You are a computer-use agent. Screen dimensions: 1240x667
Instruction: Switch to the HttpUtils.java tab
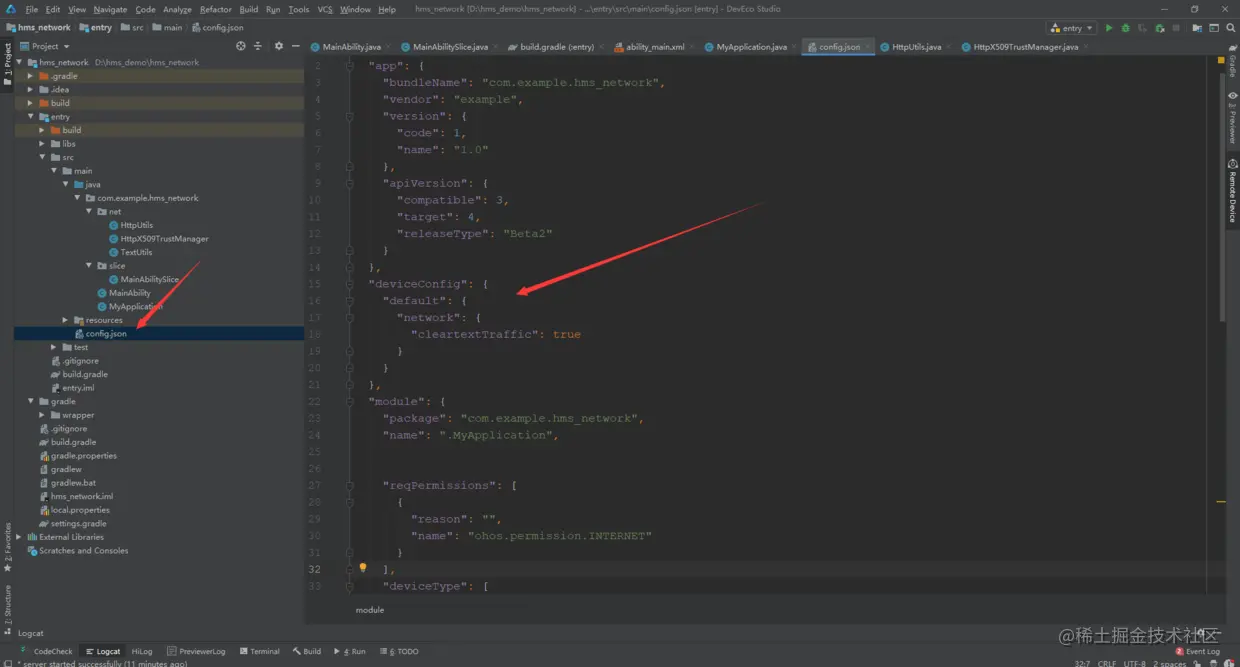916,47
